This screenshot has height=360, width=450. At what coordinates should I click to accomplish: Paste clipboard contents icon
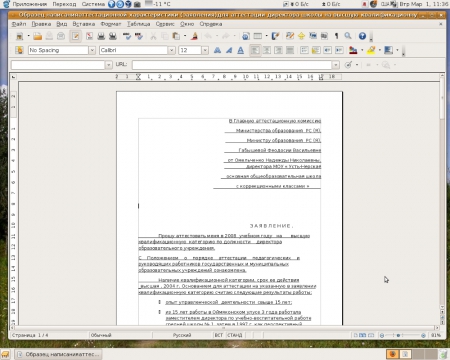pos(176,36)
